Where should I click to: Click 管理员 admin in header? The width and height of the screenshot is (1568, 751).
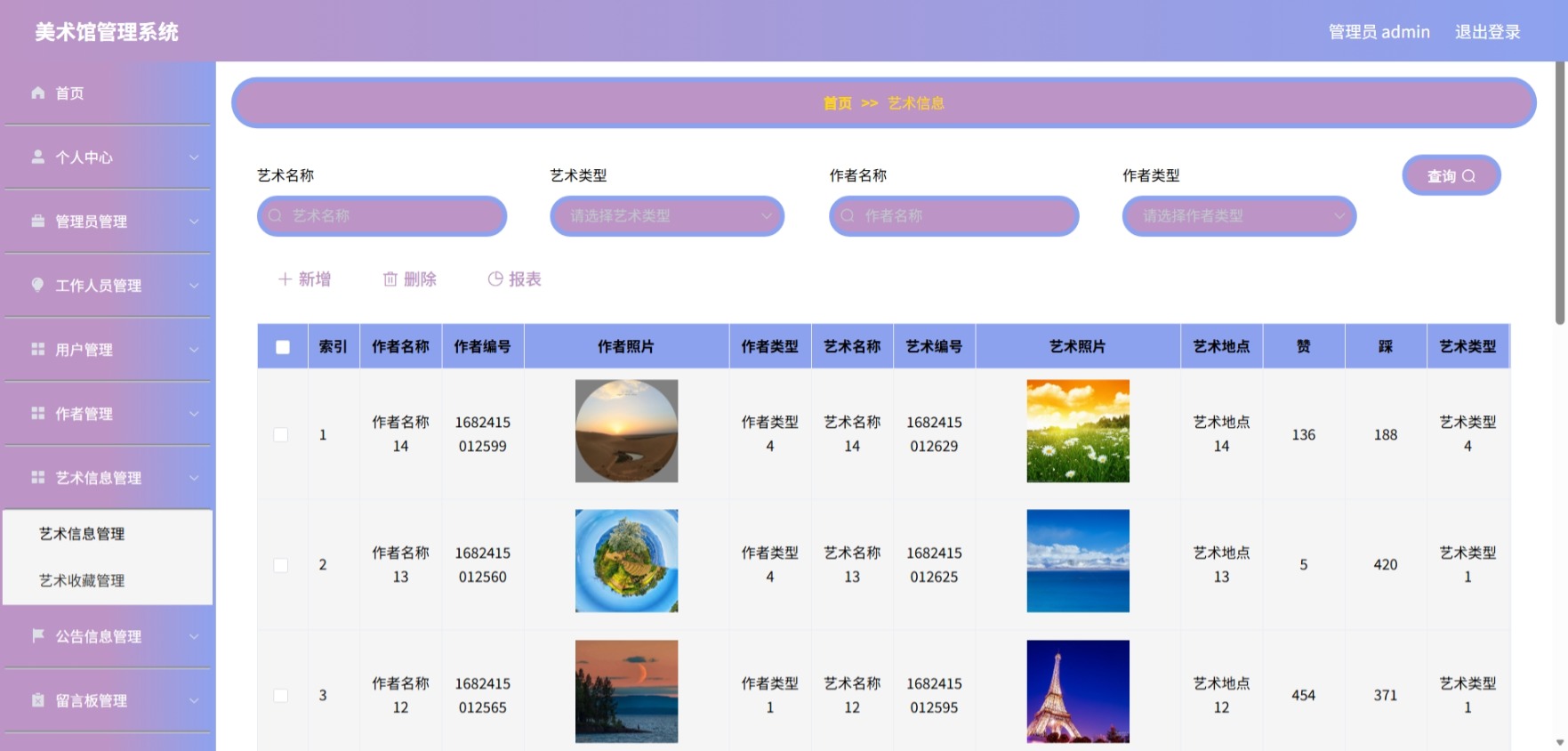coord(1379,32)
